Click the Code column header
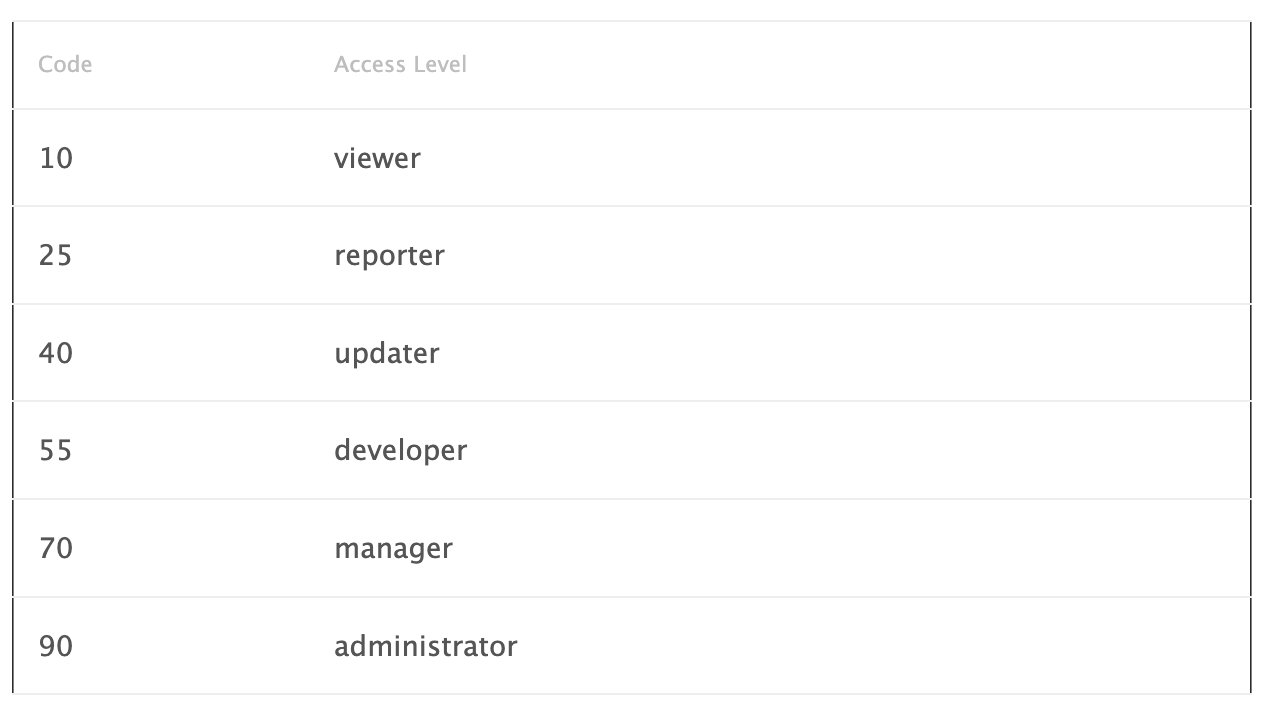Image resolution: width=1268 pixels, height=714 pixels. 65,65
